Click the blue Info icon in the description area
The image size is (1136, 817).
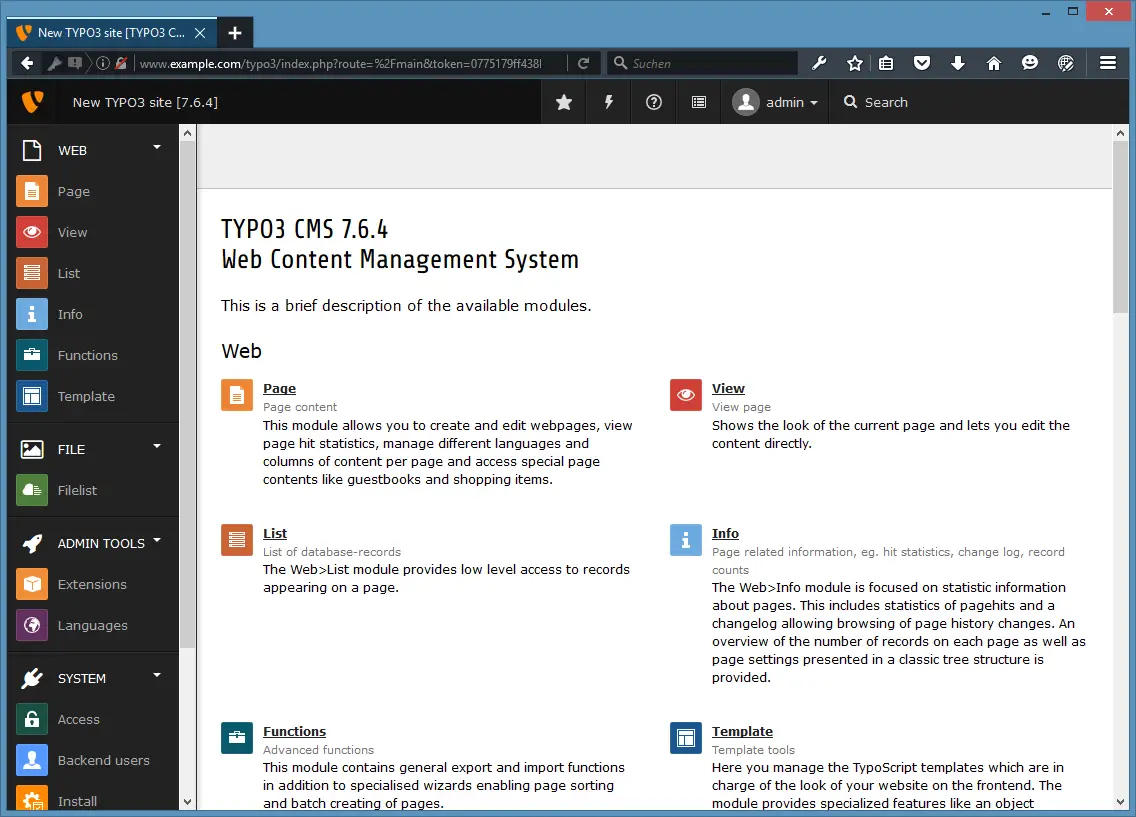pyautogui.click(x=685, y=540)
